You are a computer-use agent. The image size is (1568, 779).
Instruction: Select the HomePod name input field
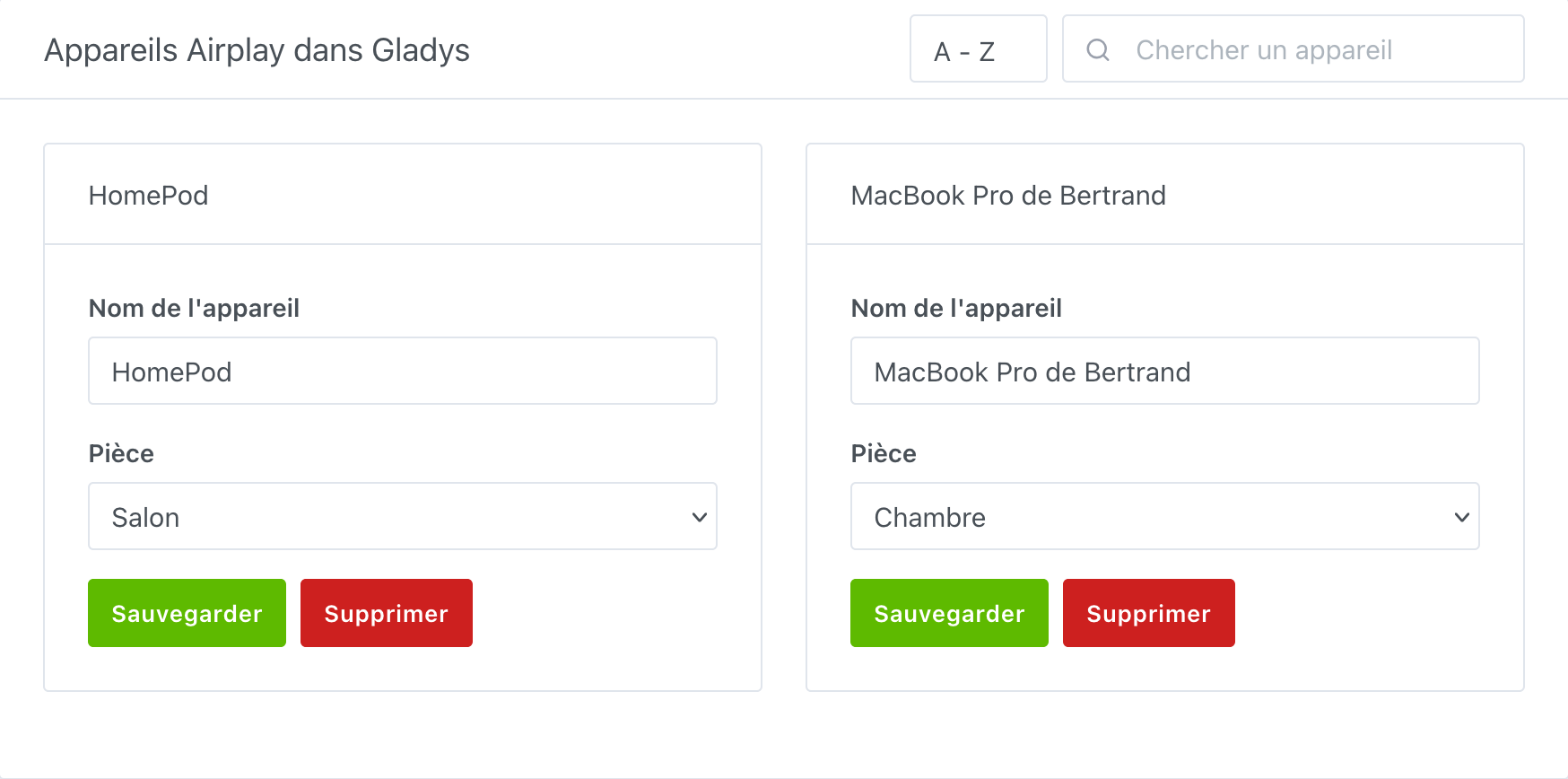402,371
